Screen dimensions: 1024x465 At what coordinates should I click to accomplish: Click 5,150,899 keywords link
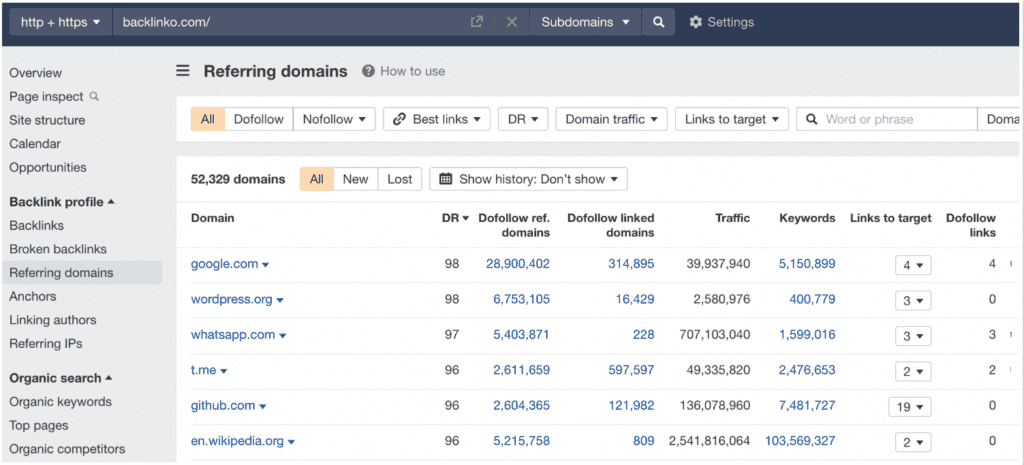(807, 264)
